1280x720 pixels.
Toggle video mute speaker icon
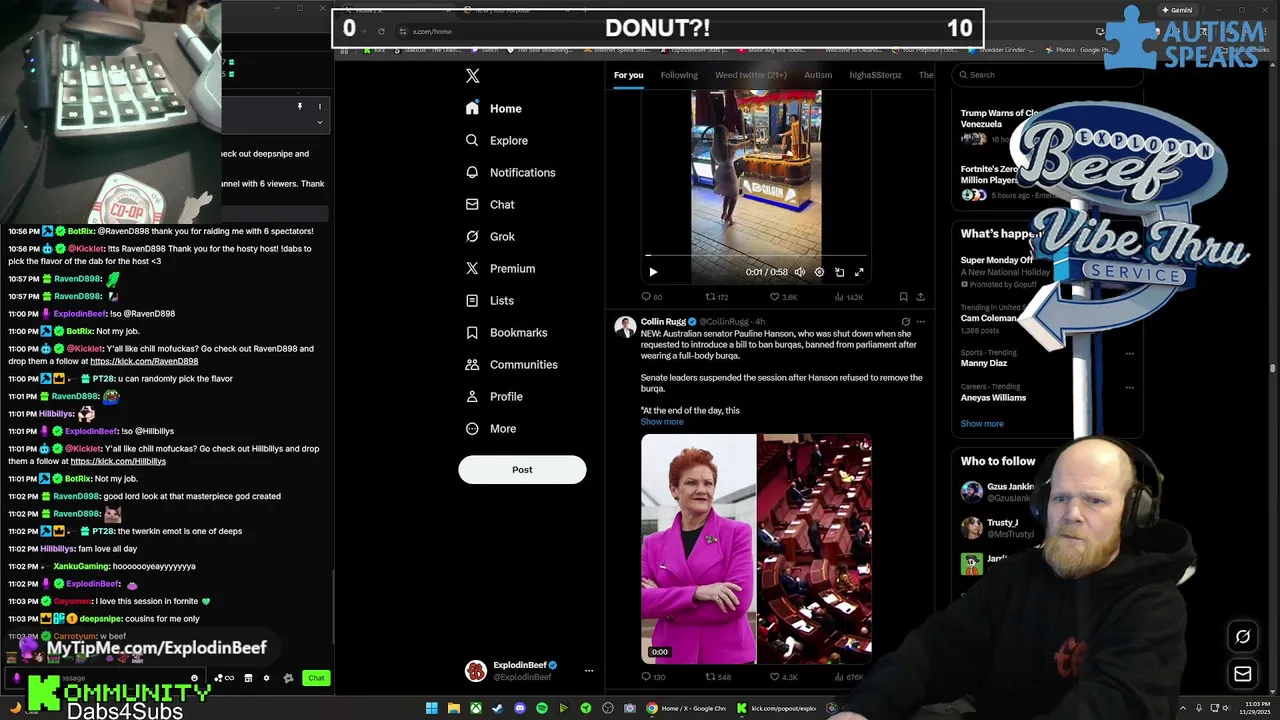(799, 272)
